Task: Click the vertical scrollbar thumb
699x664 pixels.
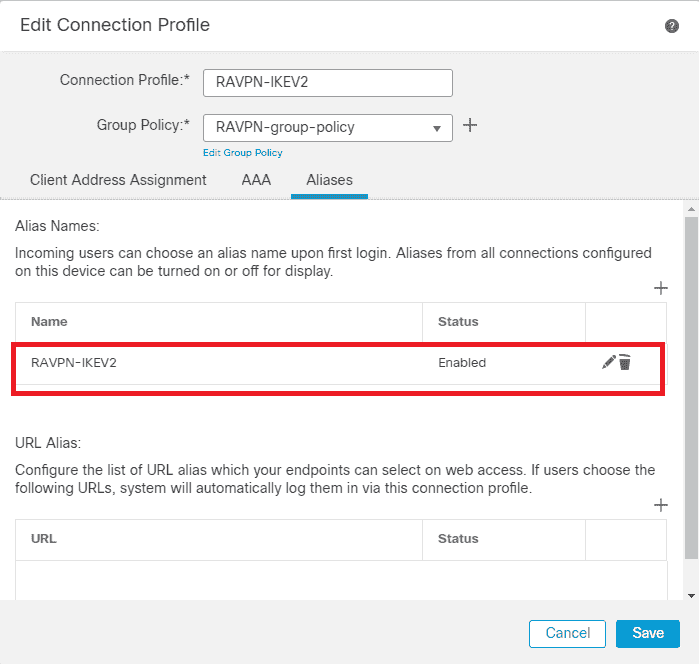Action: click(x=691, y=388)
